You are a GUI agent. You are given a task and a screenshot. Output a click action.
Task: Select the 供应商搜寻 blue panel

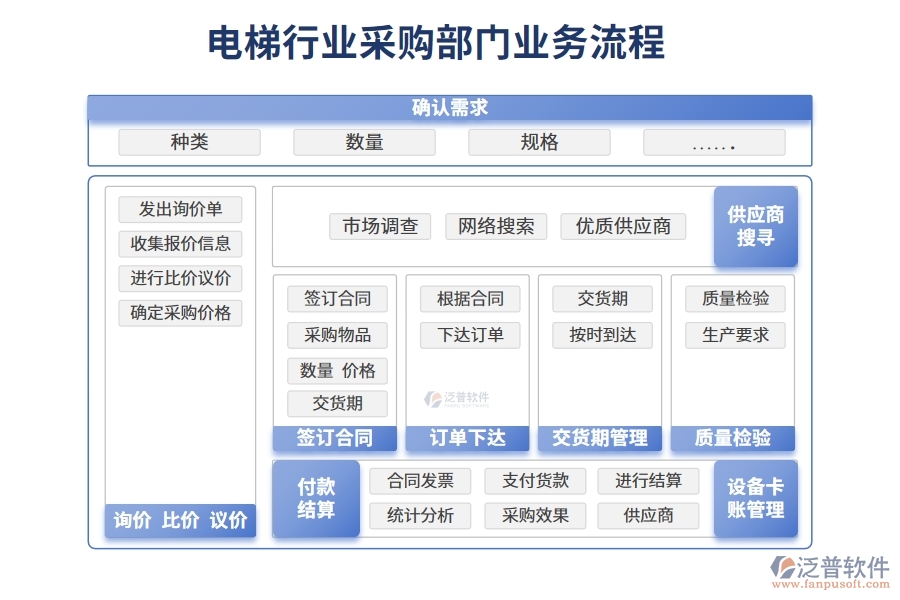click(x=755, y=227)
